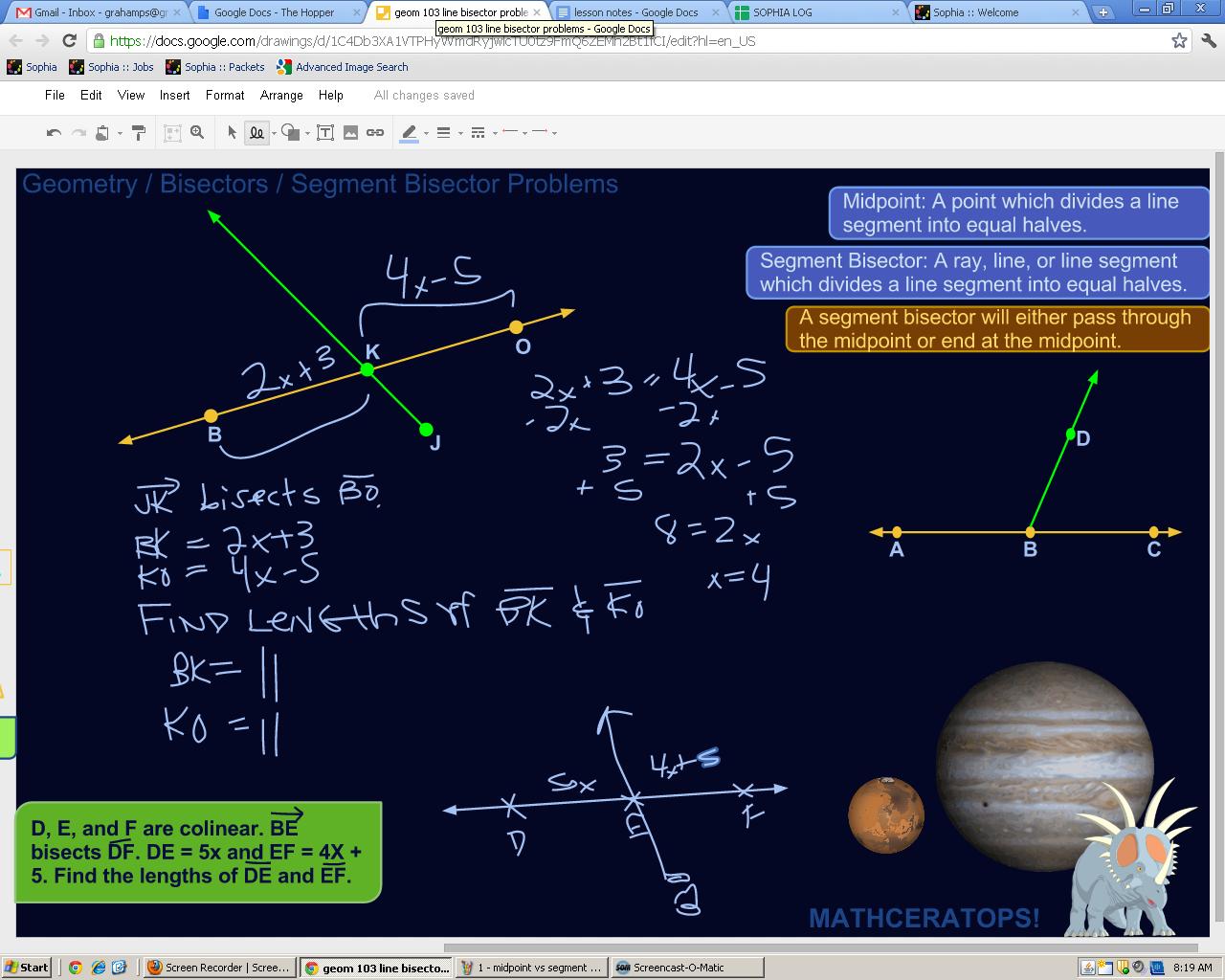The height and width of the screenshot is (980, 1225).
Task: Expand the line color dropdown arrow
Action: 426,134
